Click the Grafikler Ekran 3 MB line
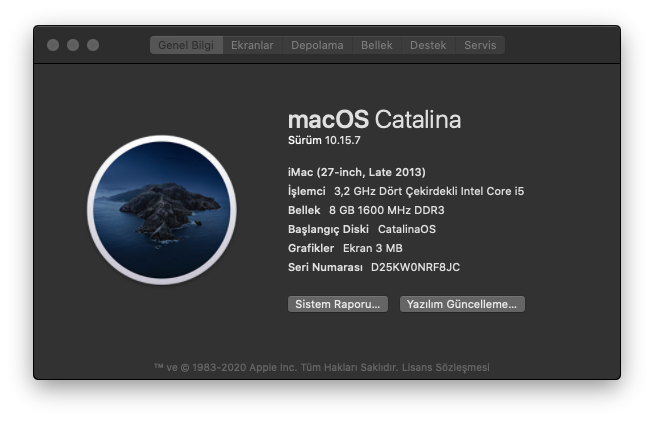The height and width of the screenshot is (421, 654). (345, 248)
